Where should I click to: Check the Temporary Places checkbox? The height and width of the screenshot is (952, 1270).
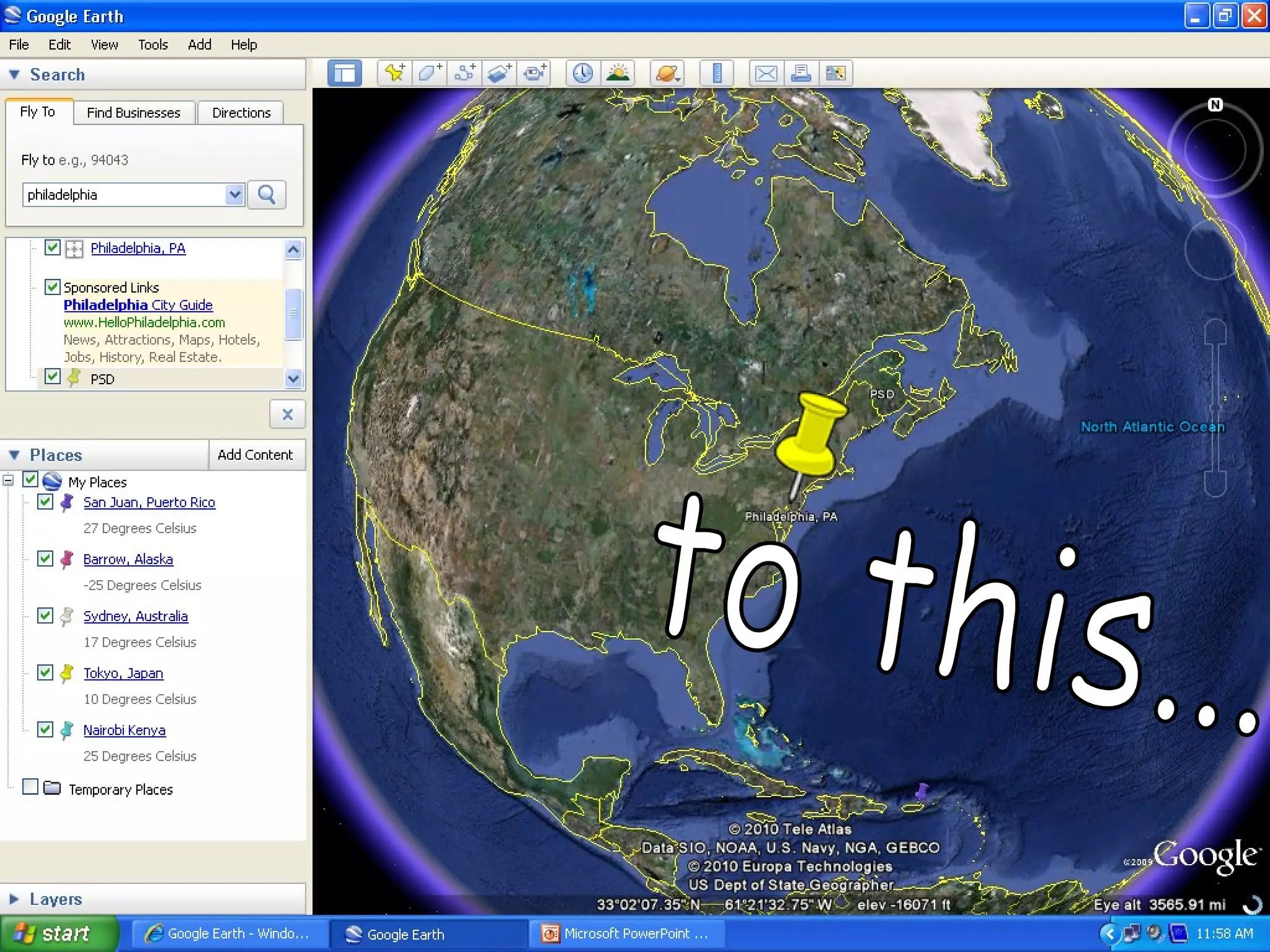click(30, 787)
